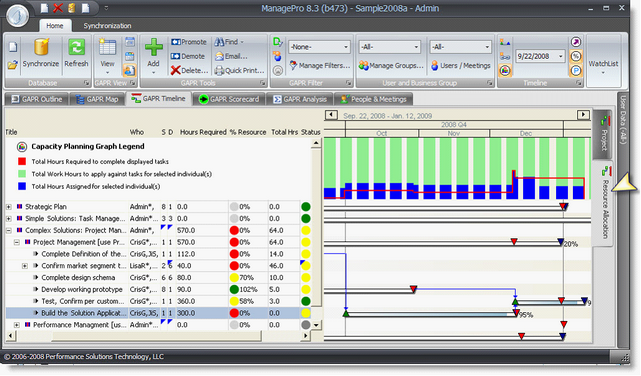Viewport: 641px width, 376px height.
Task: Open the Find binoculars dropdown
Action: 229,42
